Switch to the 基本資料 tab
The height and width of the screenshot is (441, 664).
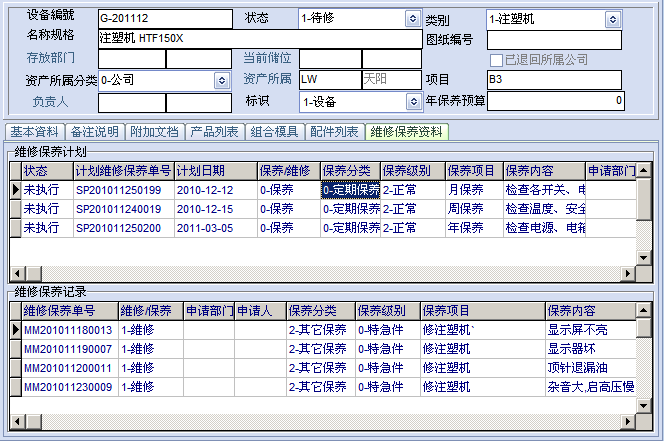pos(33,132)
